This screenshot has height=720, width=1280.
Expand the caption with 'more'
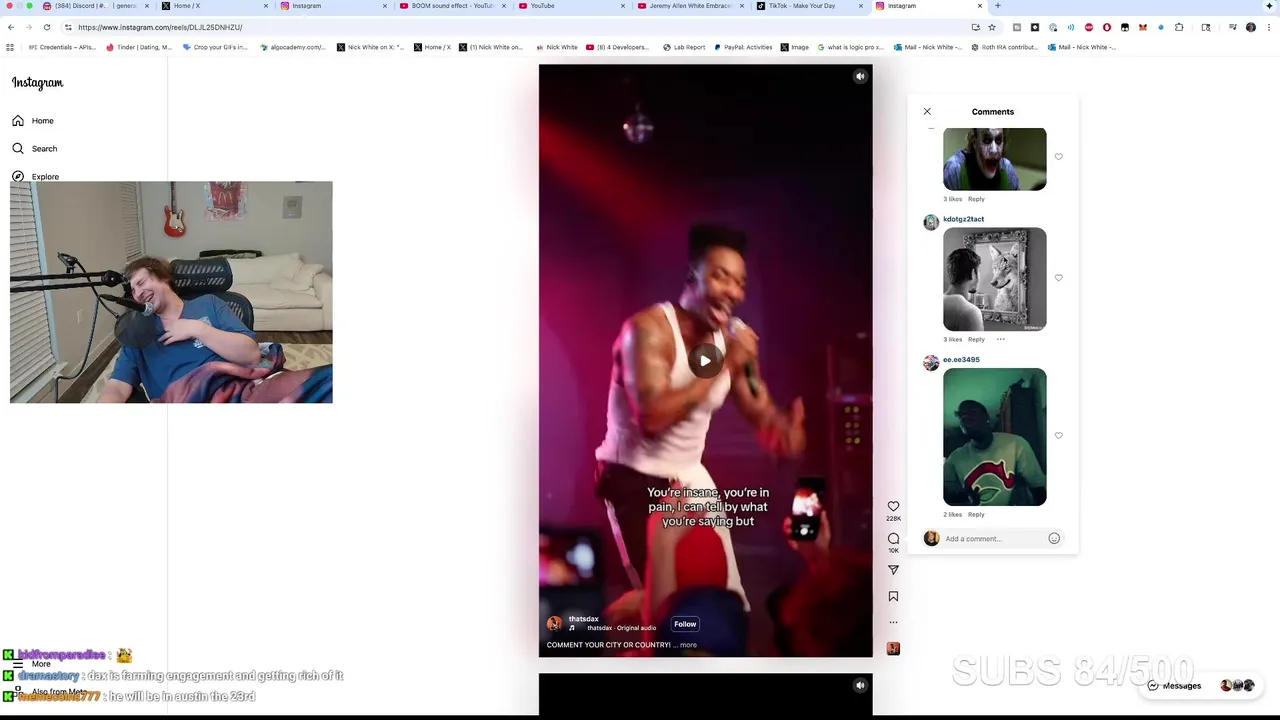[688, 645]
